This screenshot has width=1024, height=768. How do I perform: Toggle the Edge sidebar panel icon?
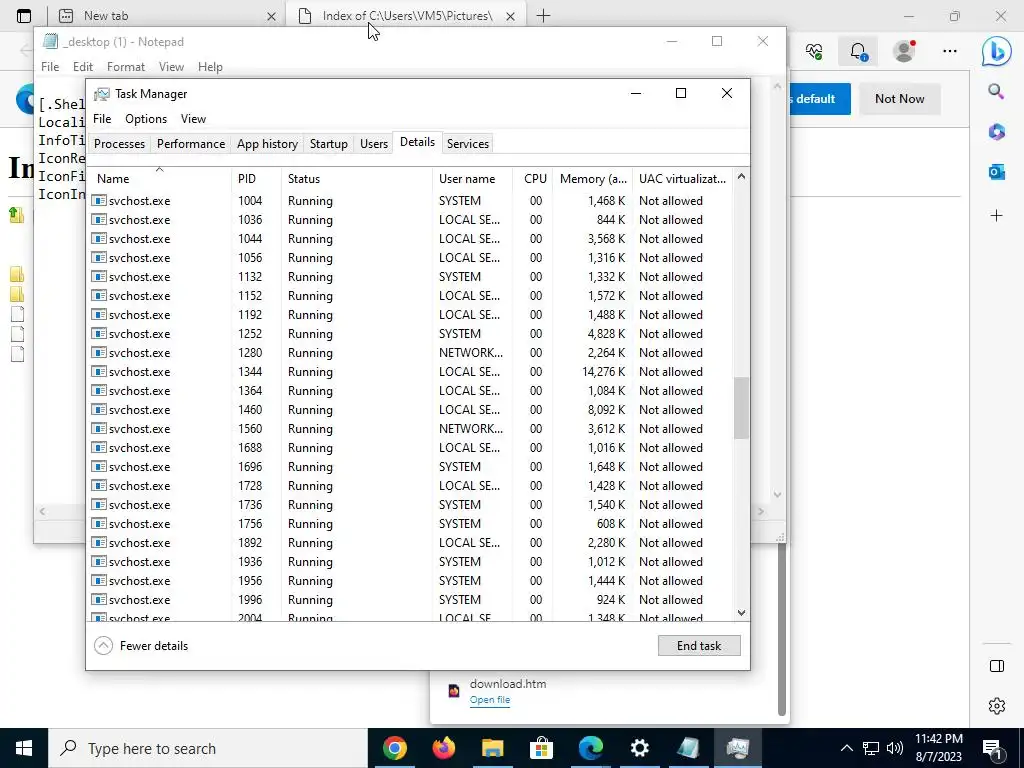[x=997, y=666]
